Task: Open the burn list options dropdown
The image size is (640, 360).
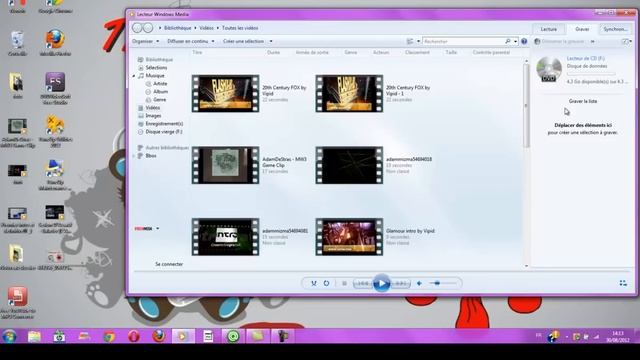Action: pos(627,41)
